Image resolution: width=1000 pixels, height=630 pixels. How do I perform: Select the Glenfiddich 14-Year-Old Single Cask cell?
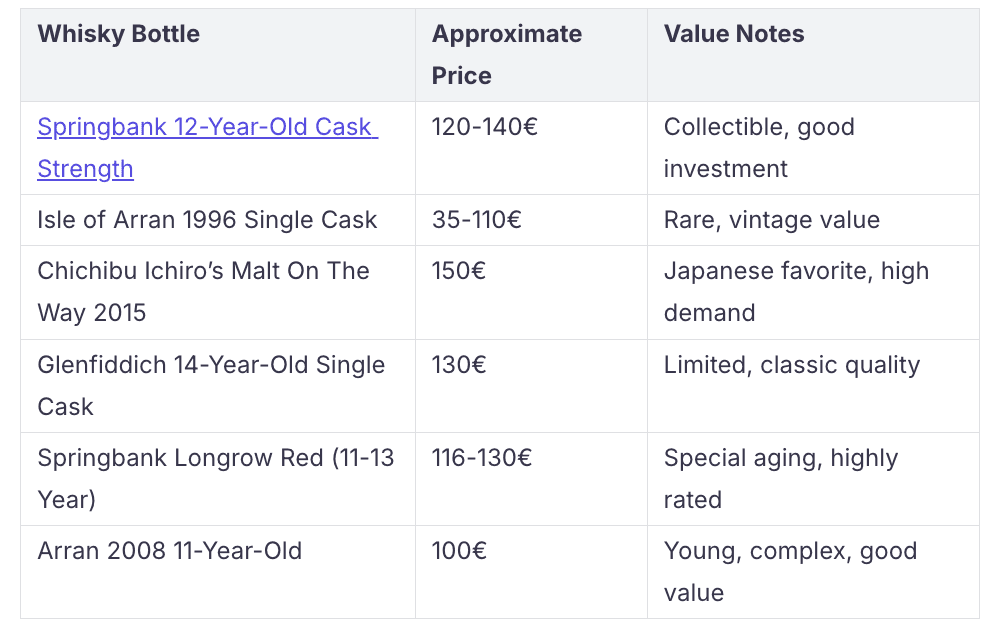218,386
